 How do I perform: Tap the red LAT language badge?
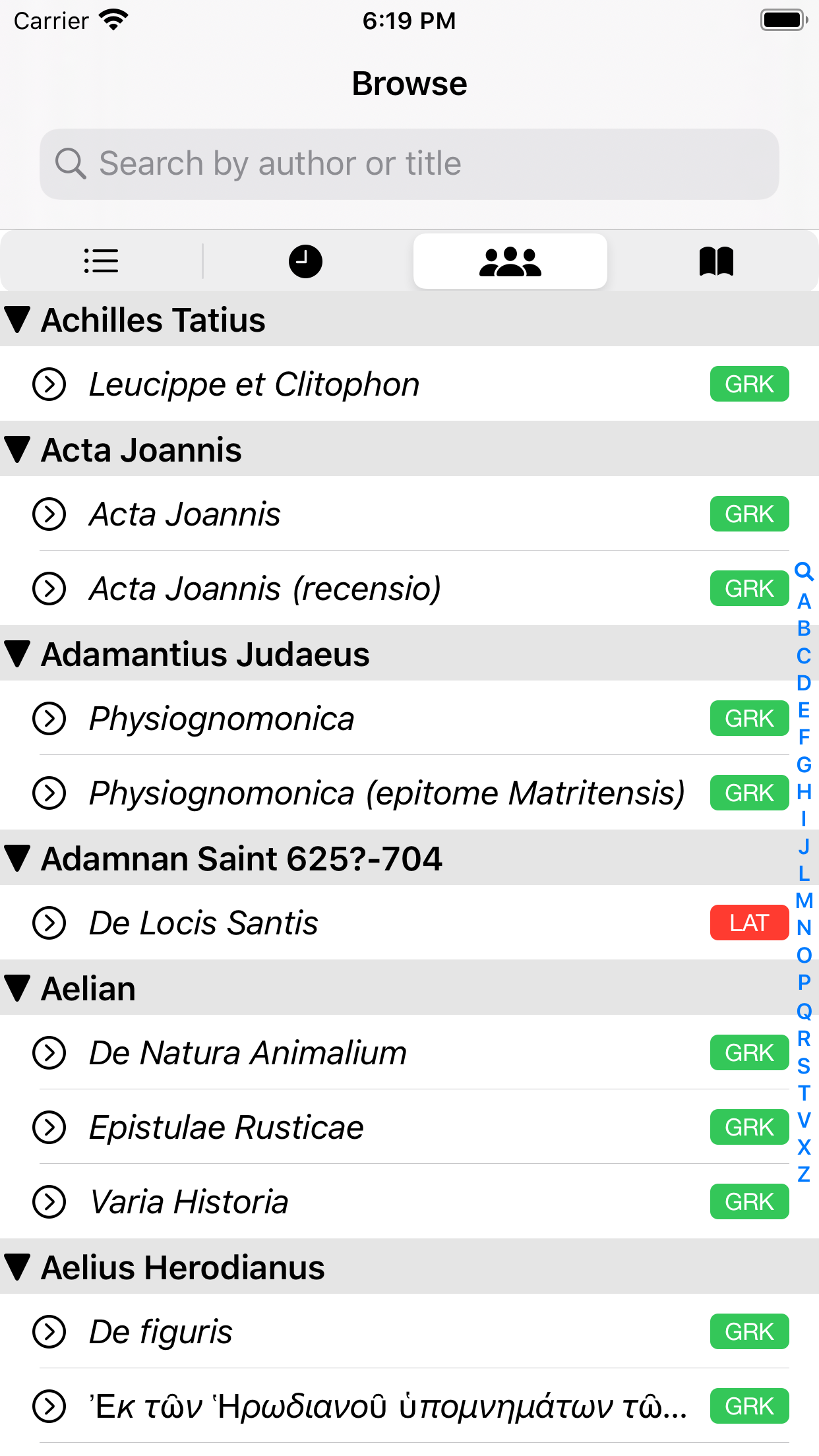pos(749,923)
